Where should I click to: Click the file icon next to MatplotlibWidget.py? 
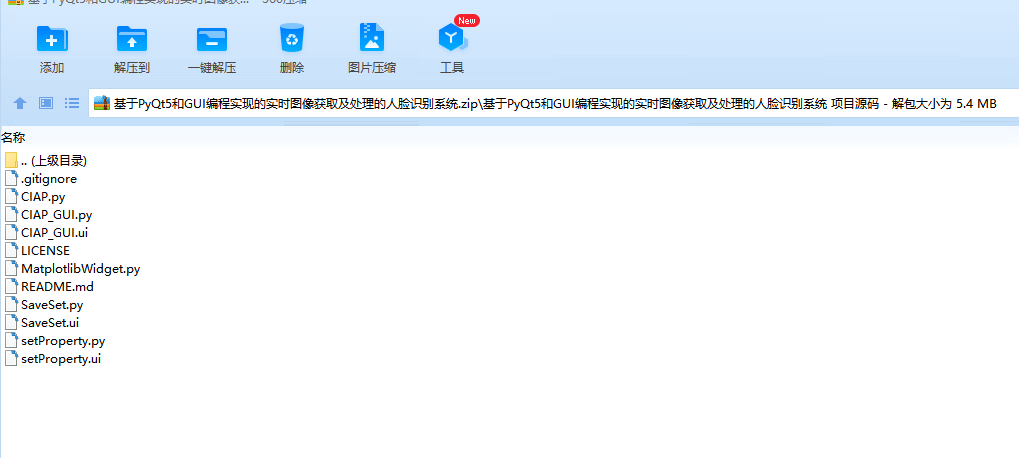[10, 268]
